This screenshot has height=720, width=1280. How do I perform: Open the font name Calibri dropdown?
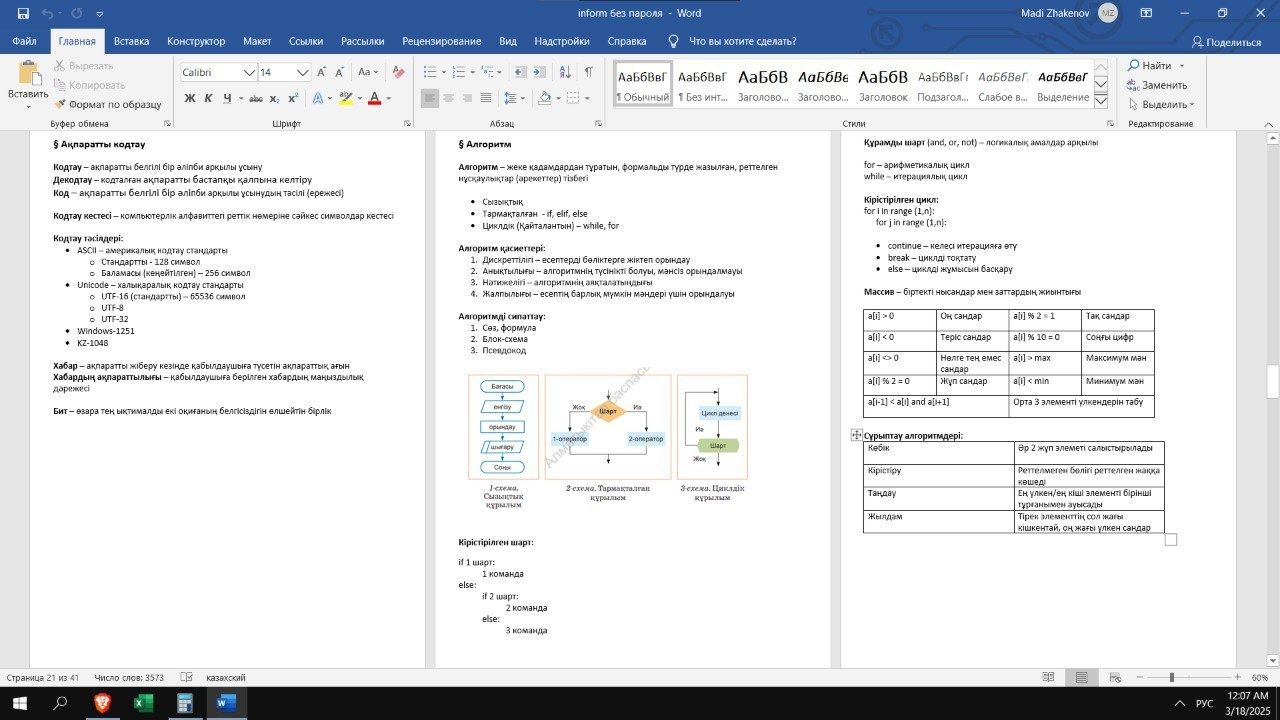[x=249, y=72]
